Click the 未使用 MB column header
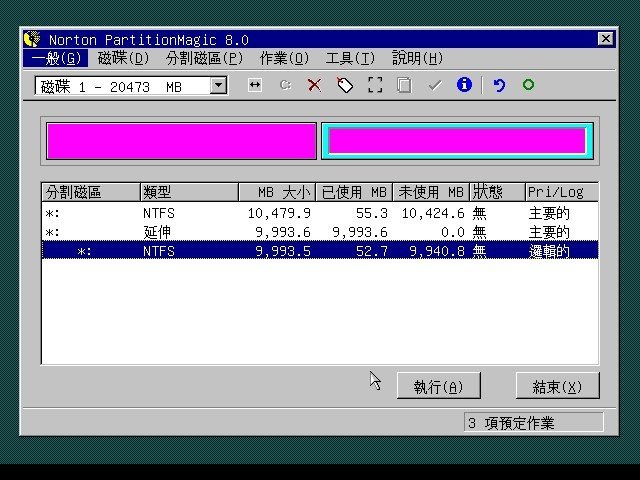Viewport: 640px width, 480px height. coord(431,192)
